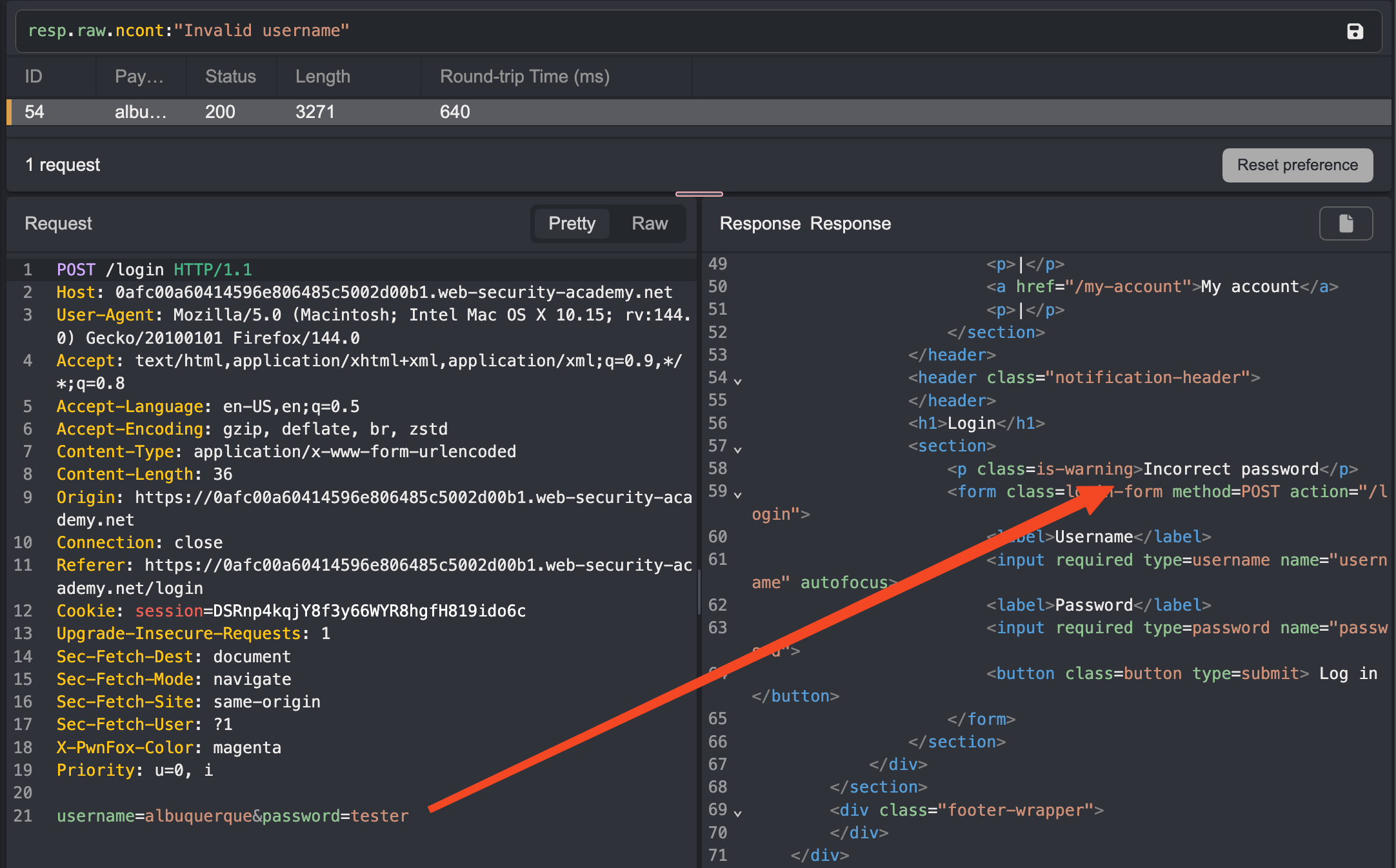Screen dimensions: 1396x868
Task: Click the pink pane divider handle
Action: pyautogui.click(x=699, y=193)
